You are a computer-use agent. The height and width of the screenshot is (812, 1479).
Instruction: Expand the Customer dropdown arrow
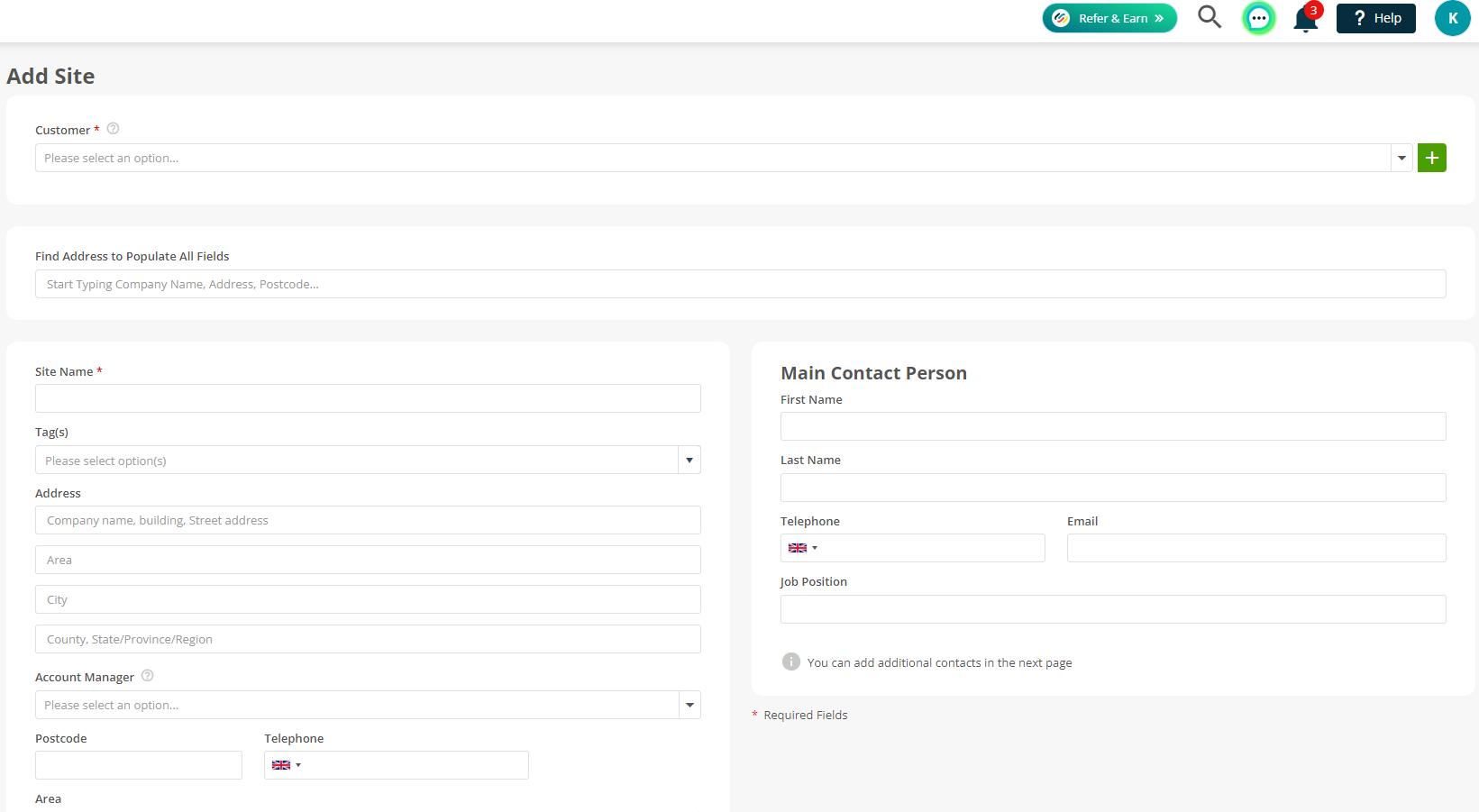[x=1401, y=158]
